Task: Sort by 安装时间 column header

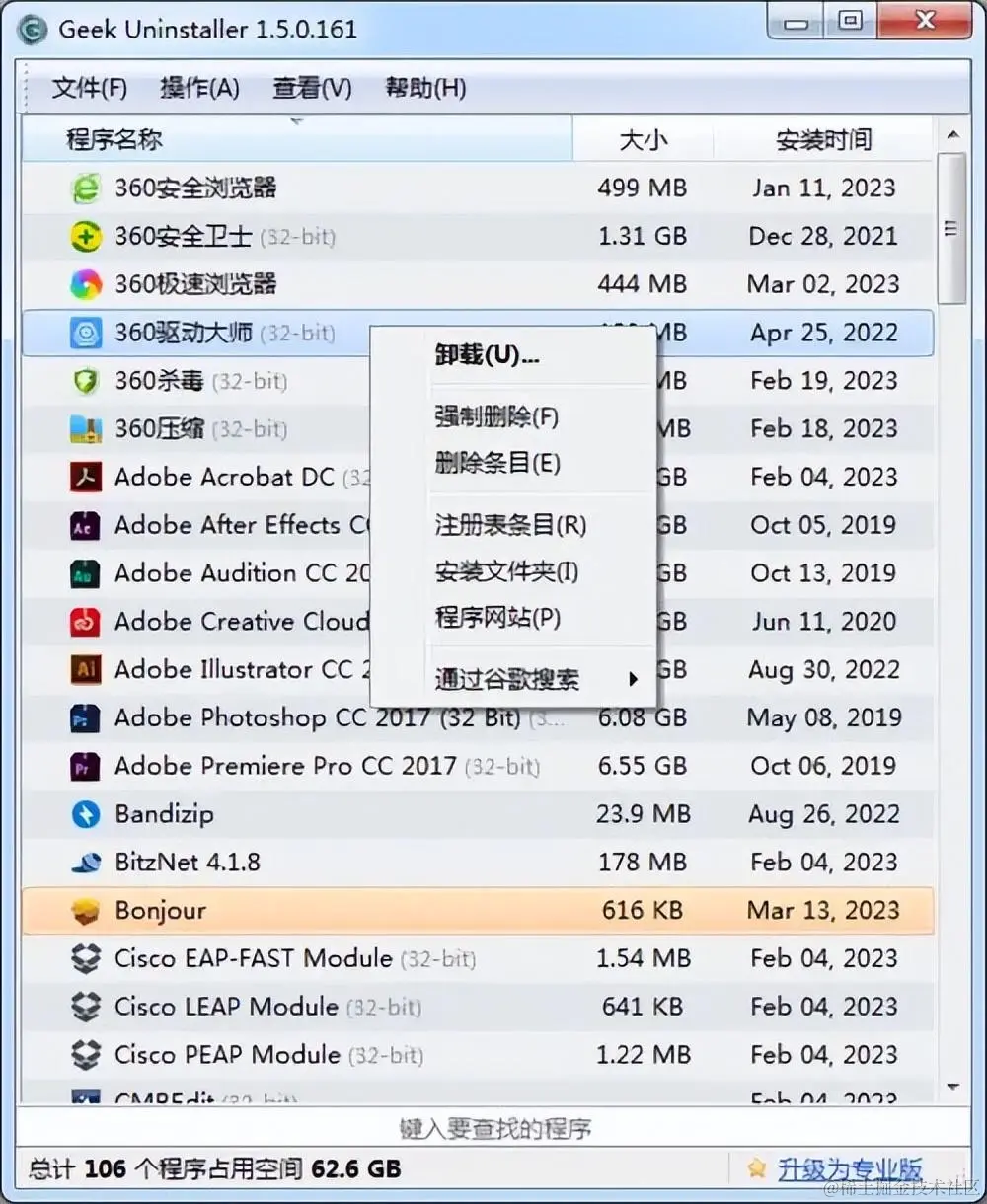Action: 823,139
